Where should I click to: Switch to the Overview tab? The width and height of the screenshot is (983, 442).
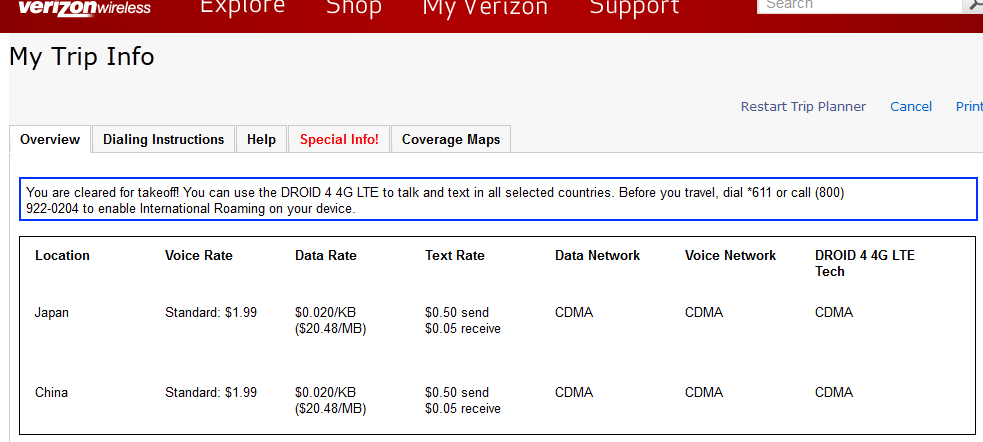click(50, 139)
